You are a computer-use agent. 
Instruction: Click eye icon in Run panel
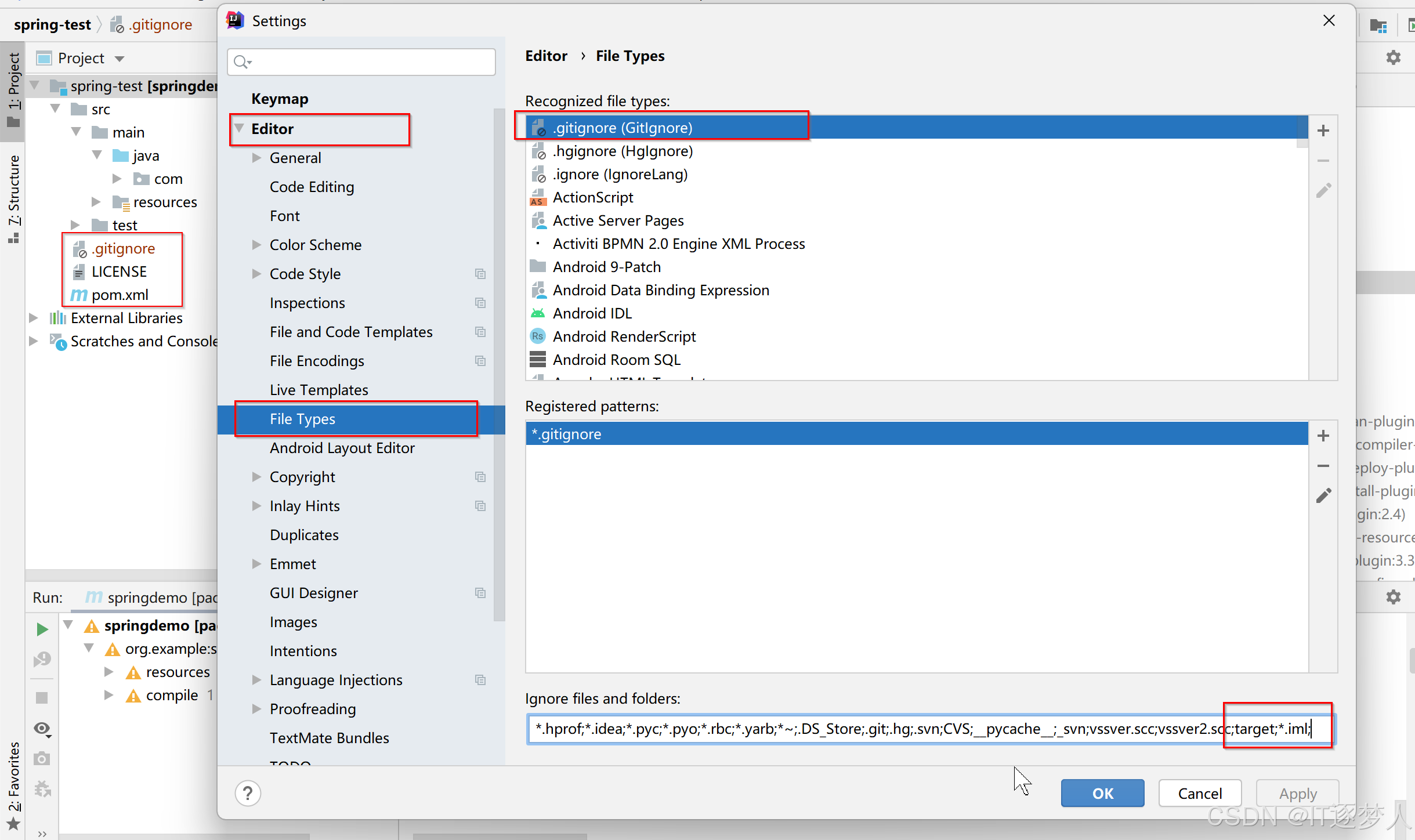[x=42, y=729]
